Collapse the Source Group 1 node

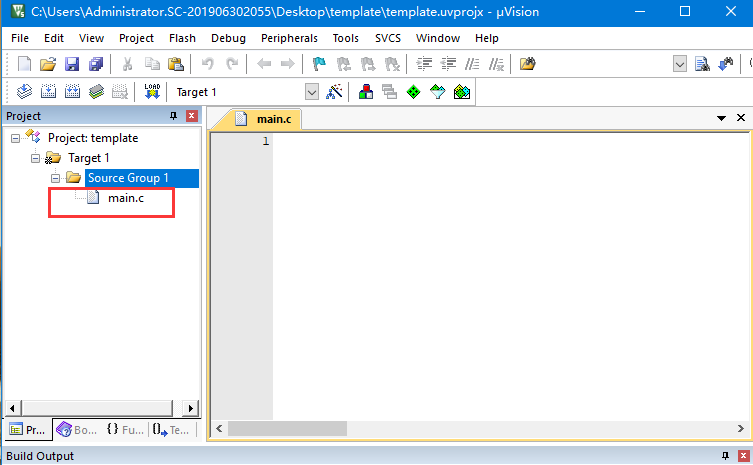click(x=56, y=178)
